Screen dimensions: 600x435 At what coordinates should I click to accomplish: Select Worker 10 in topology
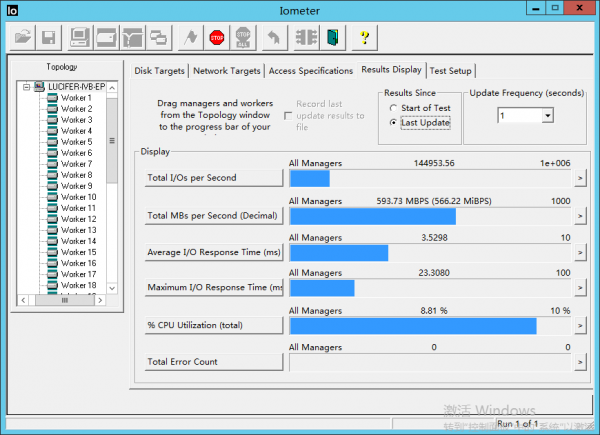tap(78, 197)
